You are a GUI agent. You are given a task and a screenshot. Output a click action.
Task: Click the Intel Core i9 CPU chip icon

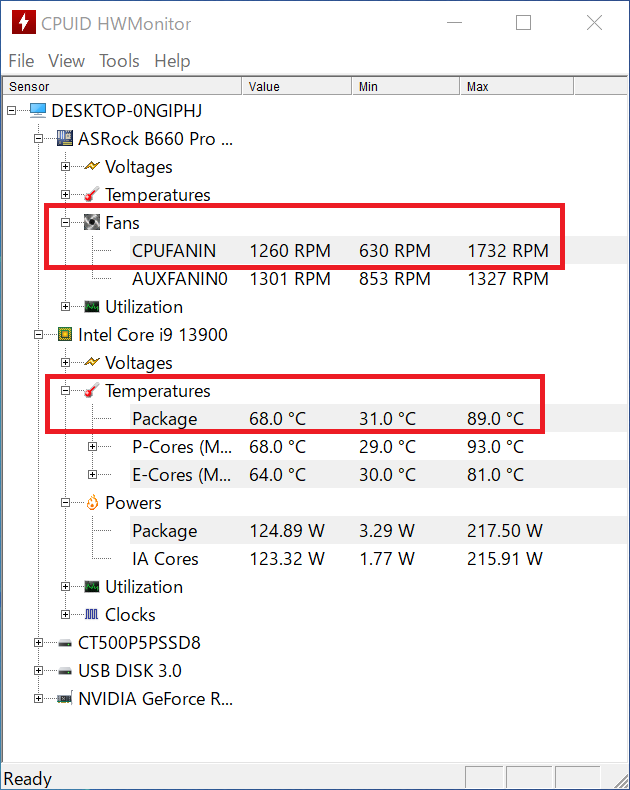(x=65, y=334)
